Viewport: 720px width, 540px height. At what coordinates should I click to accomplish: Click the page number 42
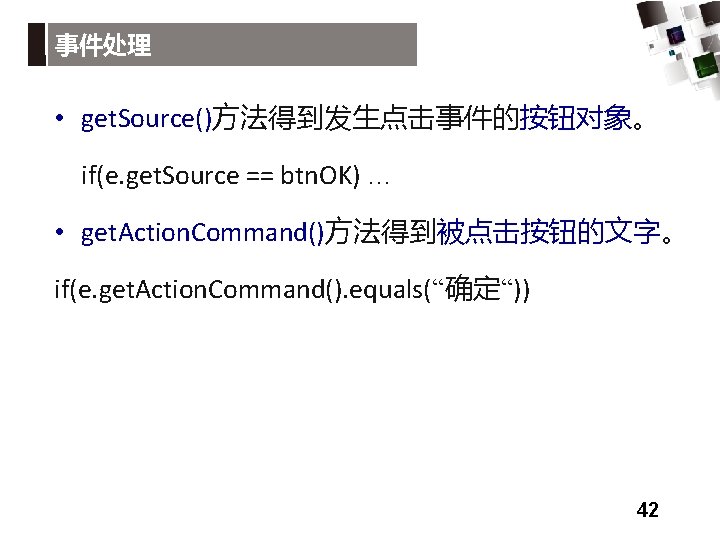coord(647,510)
